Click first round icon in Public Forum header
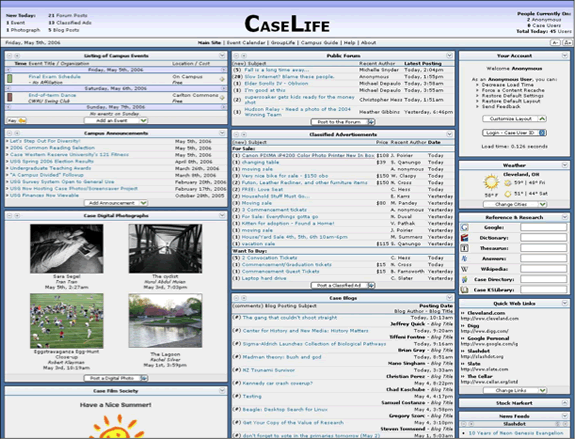 [237, 56]
